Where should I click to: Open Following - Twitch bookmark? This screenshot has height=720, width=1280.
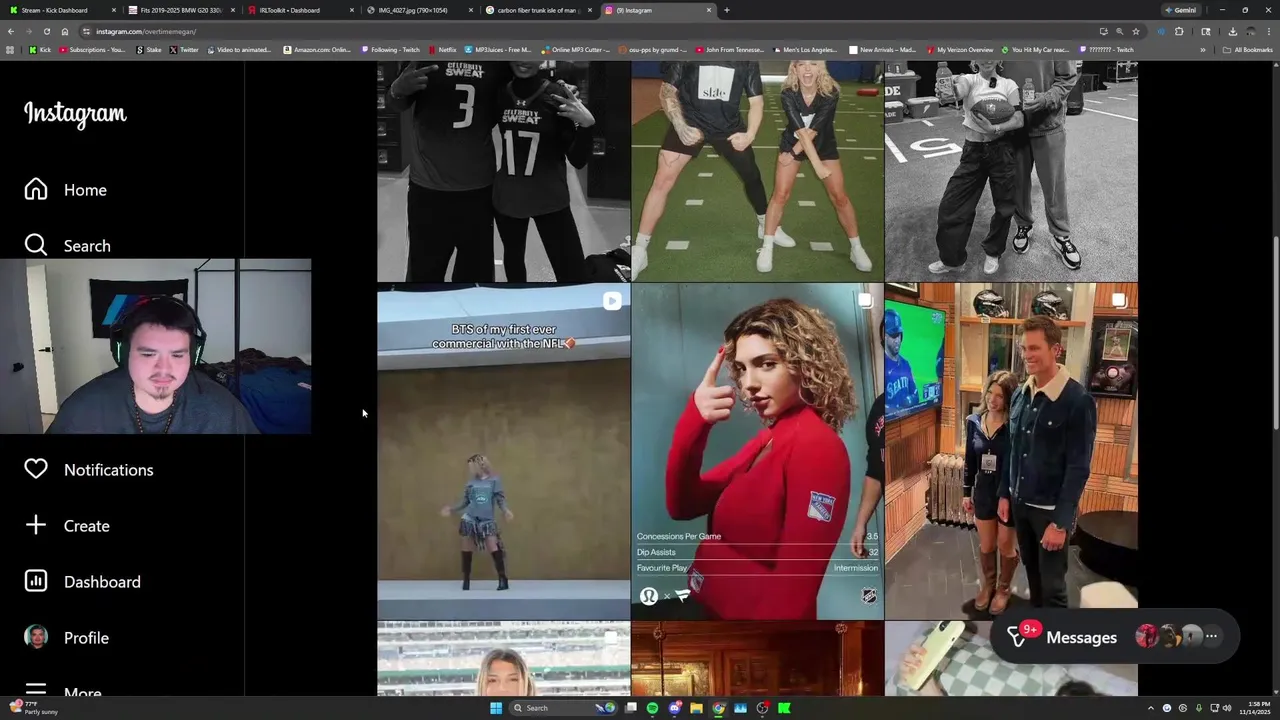pyautogui.click(x=390, y=49)
